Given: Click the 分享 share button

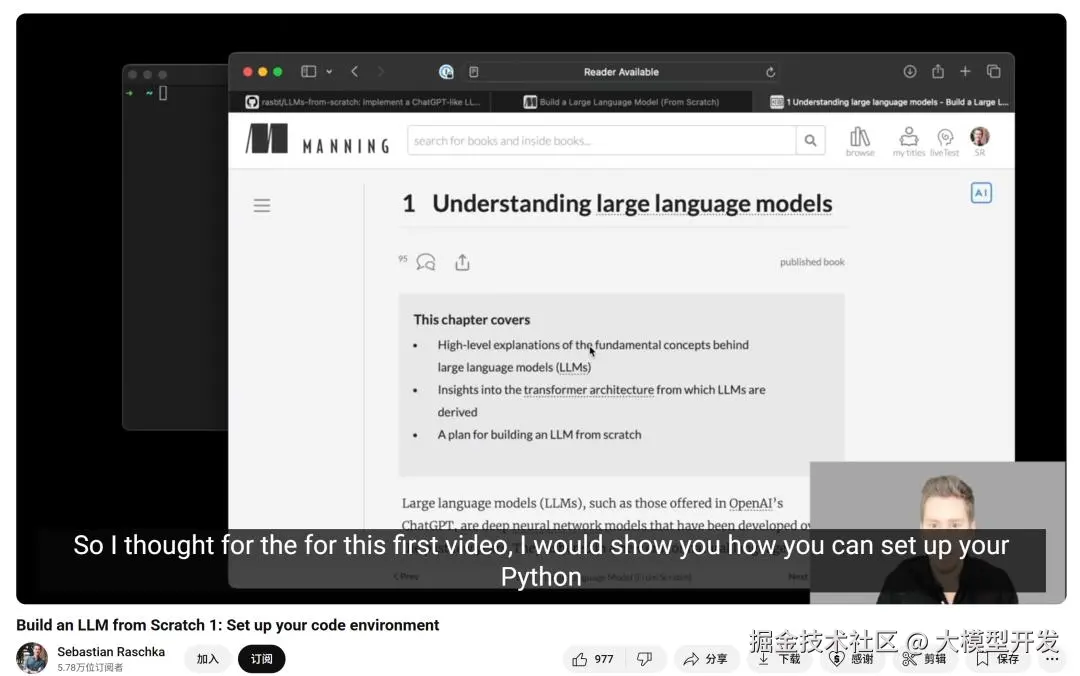Looking at the screenshot, I should tap(706, 659).
